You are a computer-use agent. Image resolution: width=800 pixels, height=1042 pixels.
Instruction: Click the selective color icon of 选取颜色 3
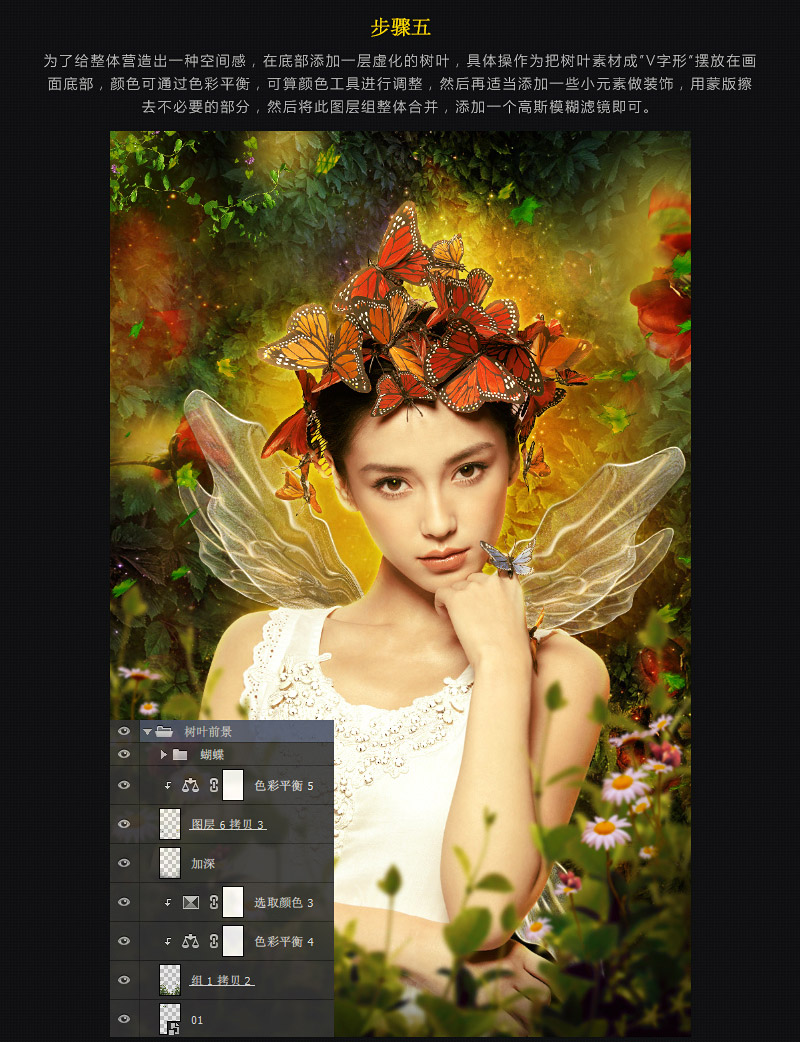191,902
